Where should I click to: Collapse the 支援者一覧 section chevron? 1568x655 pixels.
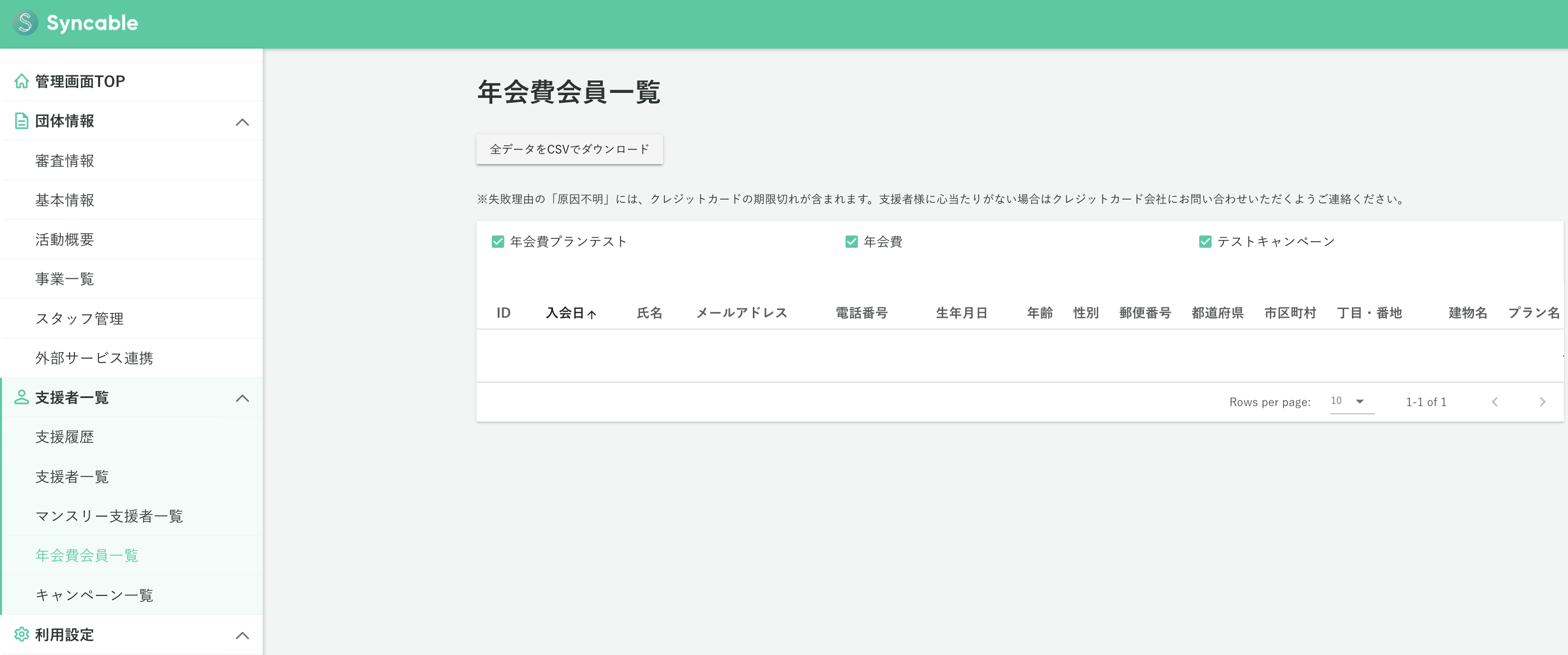click(x=242, y=399)
